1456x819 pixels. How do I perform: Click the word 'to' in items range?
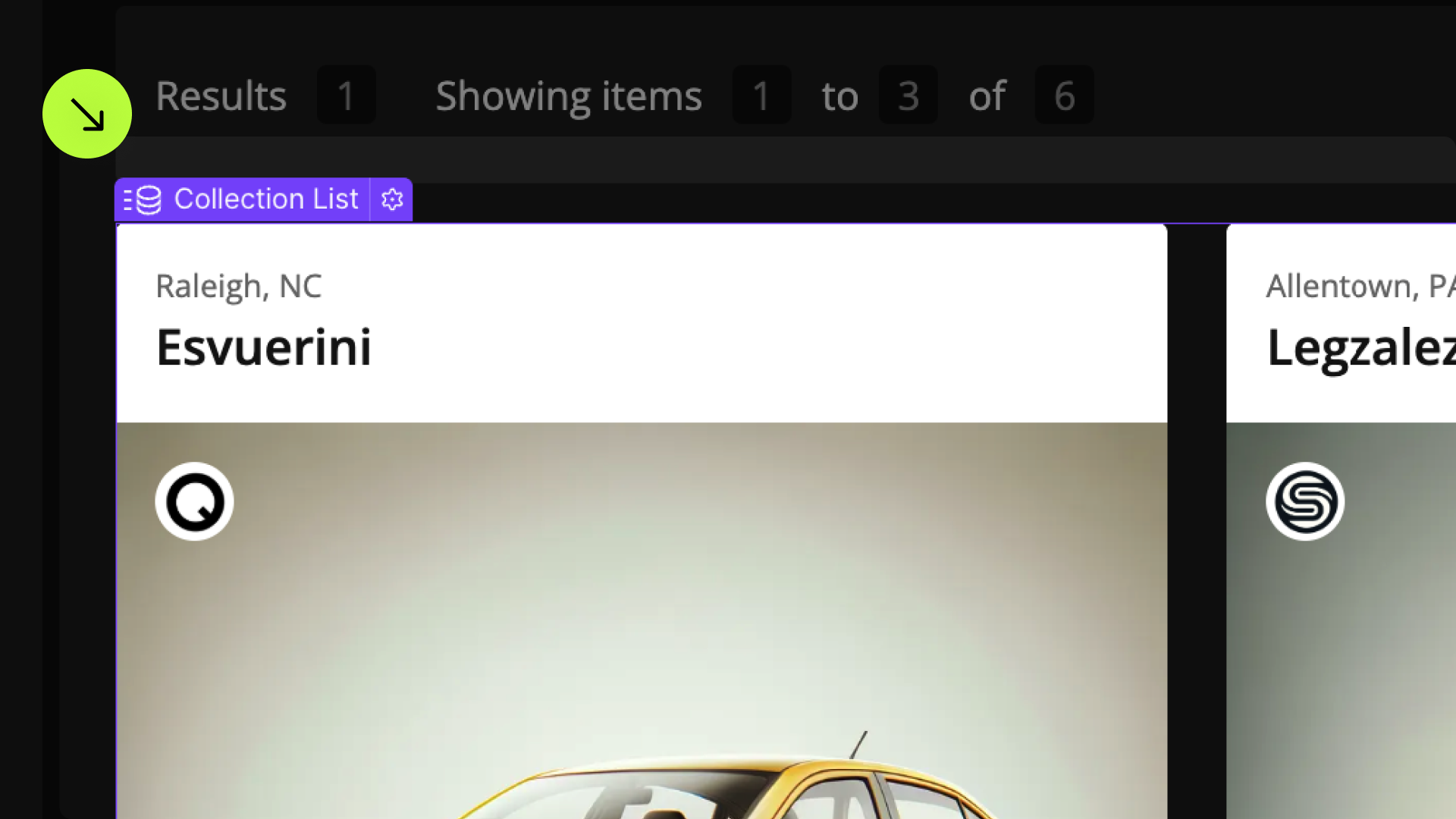839,97
